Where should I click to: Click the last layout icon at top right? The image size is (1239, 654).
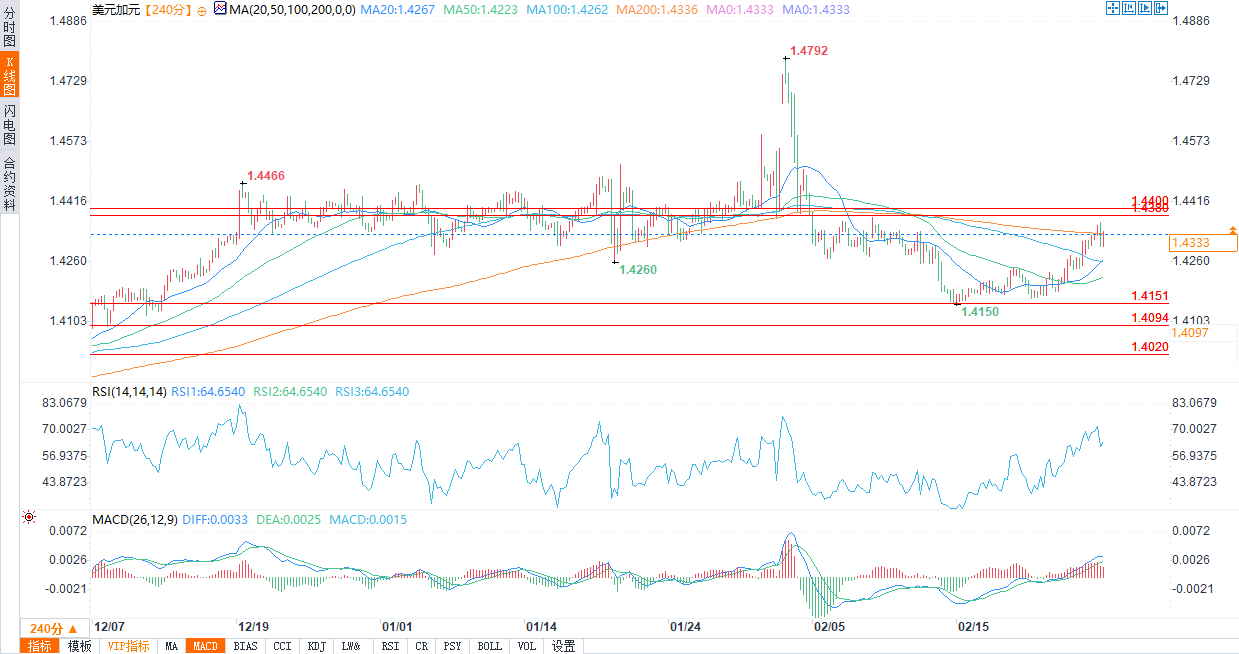[x=1160, y=8]
